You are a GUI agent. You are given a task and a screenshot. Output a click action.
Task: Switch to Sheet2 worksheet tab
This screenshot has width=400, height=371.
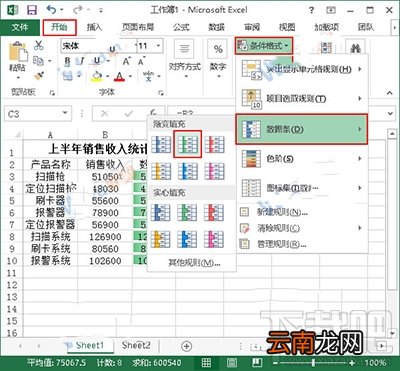(136, 345)
